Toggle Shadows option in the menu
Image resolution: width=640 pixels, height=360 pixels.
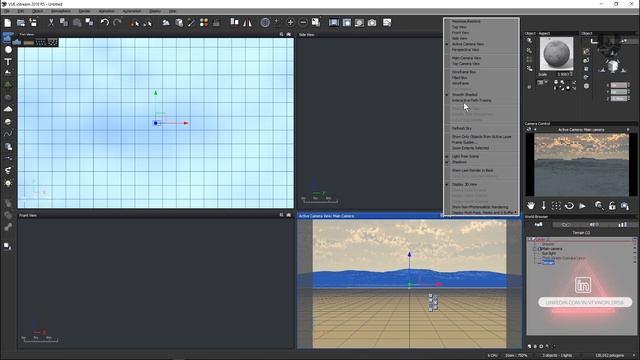pyautogui.click(x=459, y=162)
